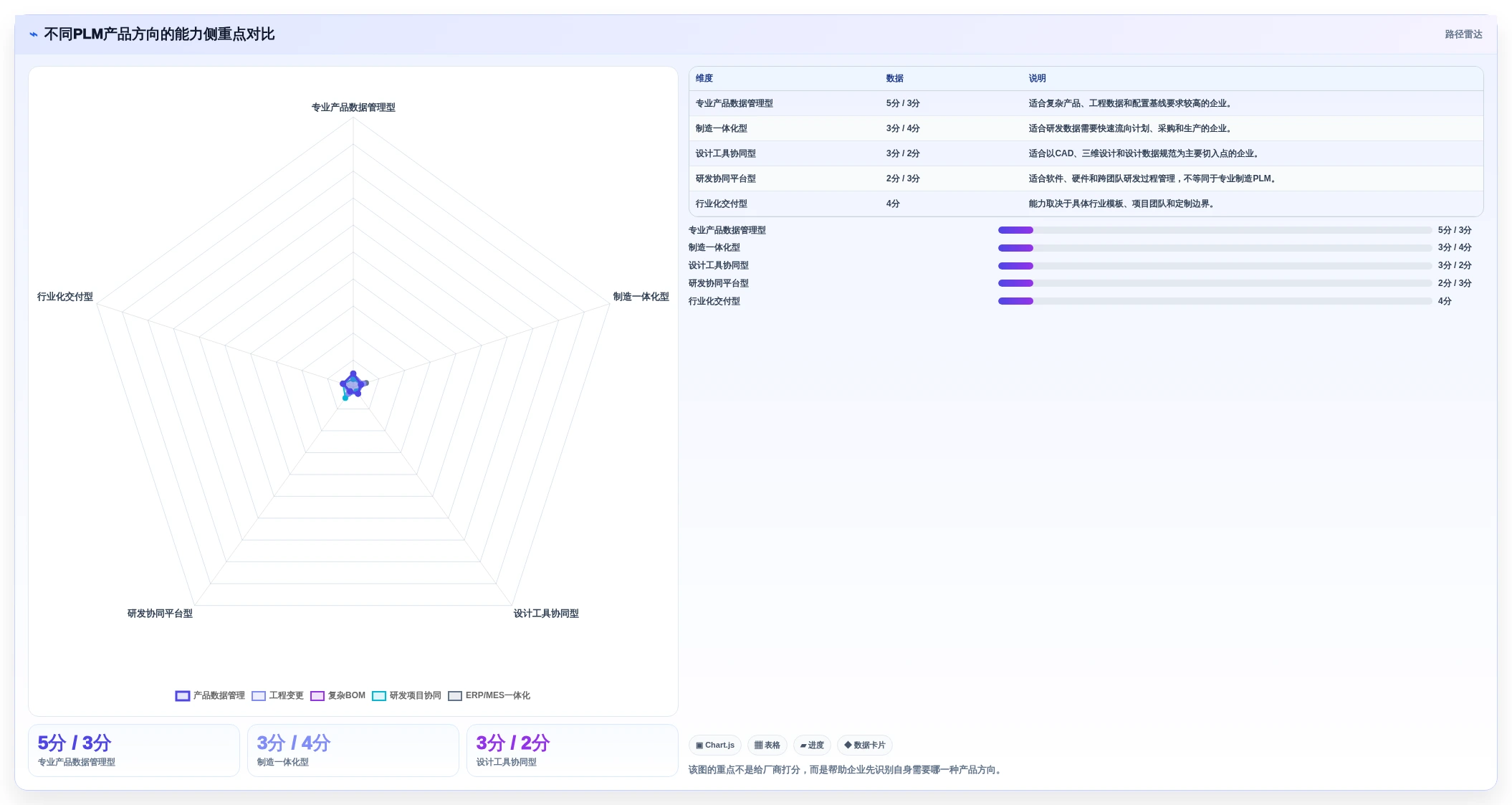Click the radar axis label 行业化交付型

tap(65, 297)
